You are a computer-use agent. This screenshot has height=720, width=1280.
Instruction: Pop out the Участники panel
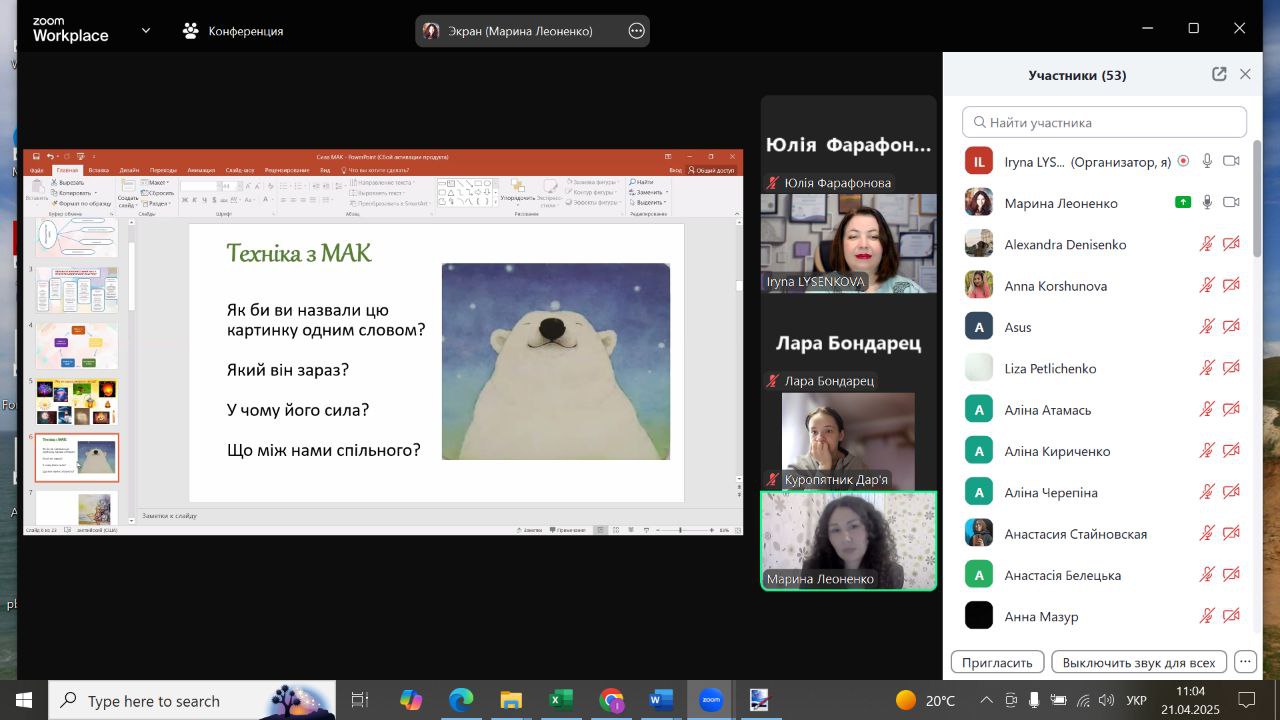(1219, 74)
